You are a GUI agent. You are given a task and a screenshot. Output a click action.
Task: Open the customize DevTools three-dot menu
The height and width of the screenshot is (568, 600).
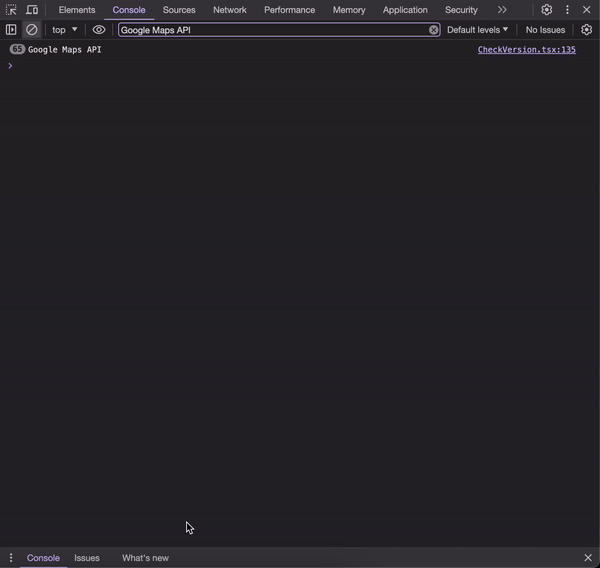click(567, 10)
